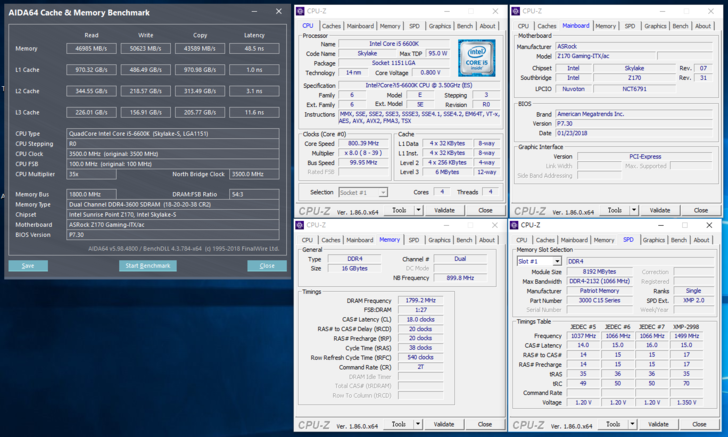Close the AIDA64 window with the X icon
The height and width of the screenshot is (437, 728).
tap(278, 12)
